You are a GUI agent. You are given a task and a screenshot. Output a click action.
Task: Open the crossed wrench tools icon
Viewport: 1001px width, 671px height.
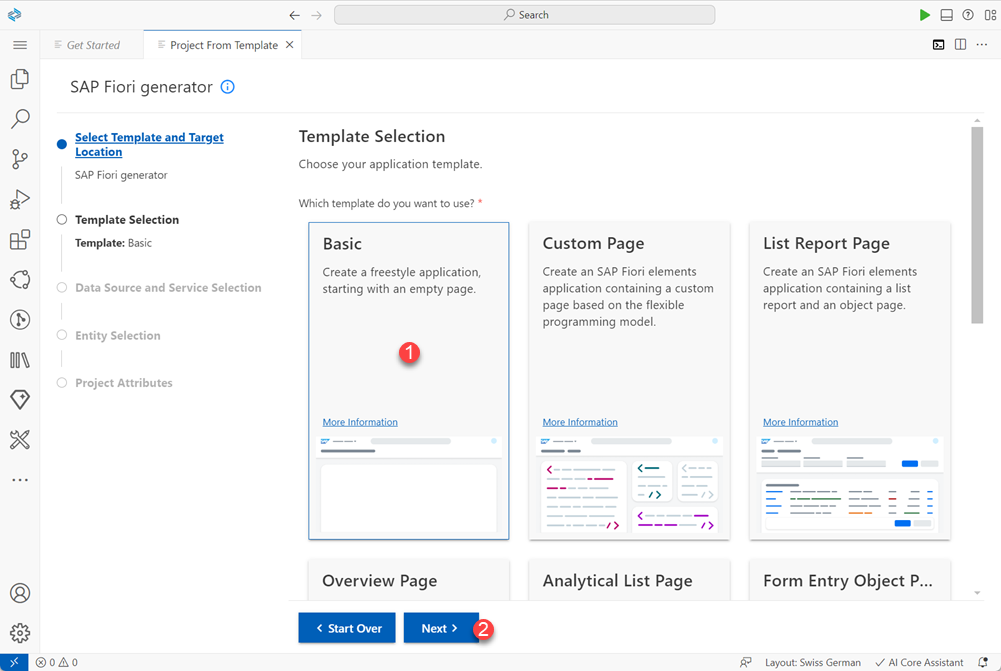(x=20, y=439)
